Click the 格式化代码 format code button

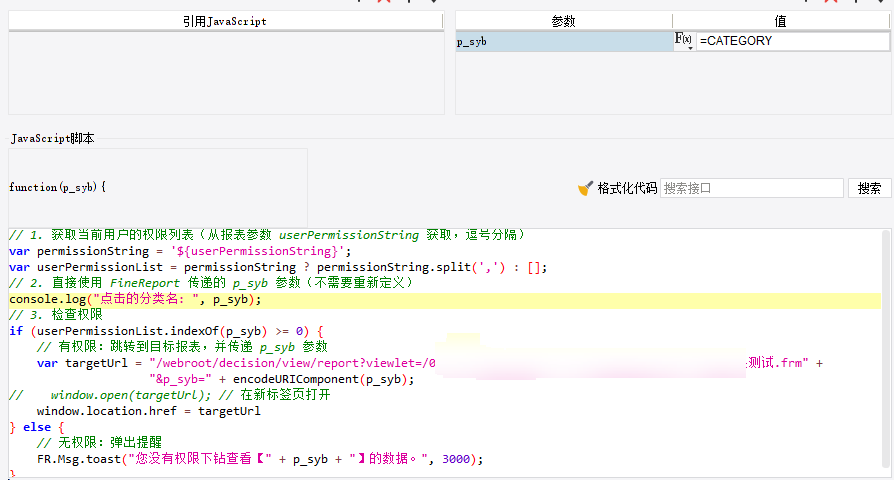pos(627,188)
